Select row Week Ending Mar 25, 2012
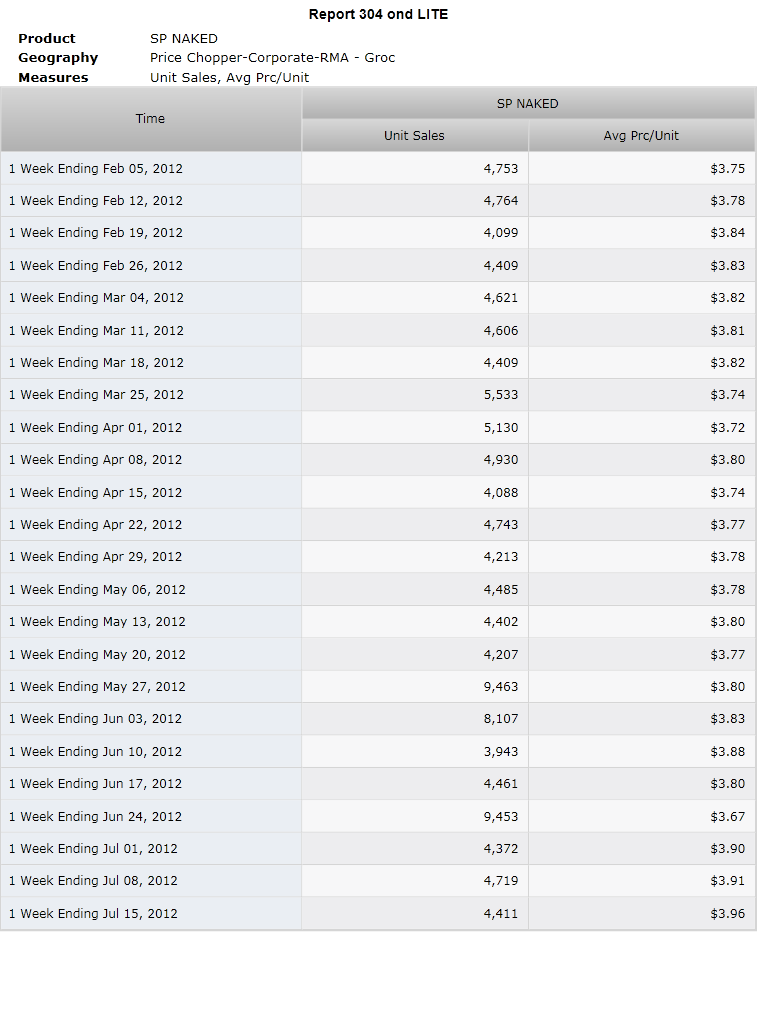 pyautogui.click(x=378, y=395)
